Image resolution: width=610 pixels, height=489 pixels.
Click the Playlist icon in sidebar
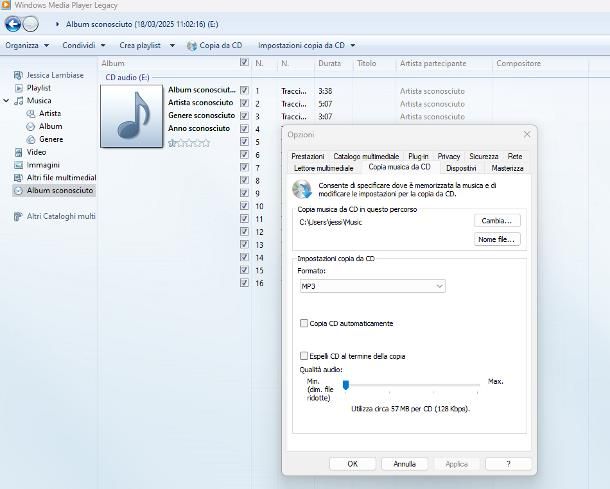[19, 88]
